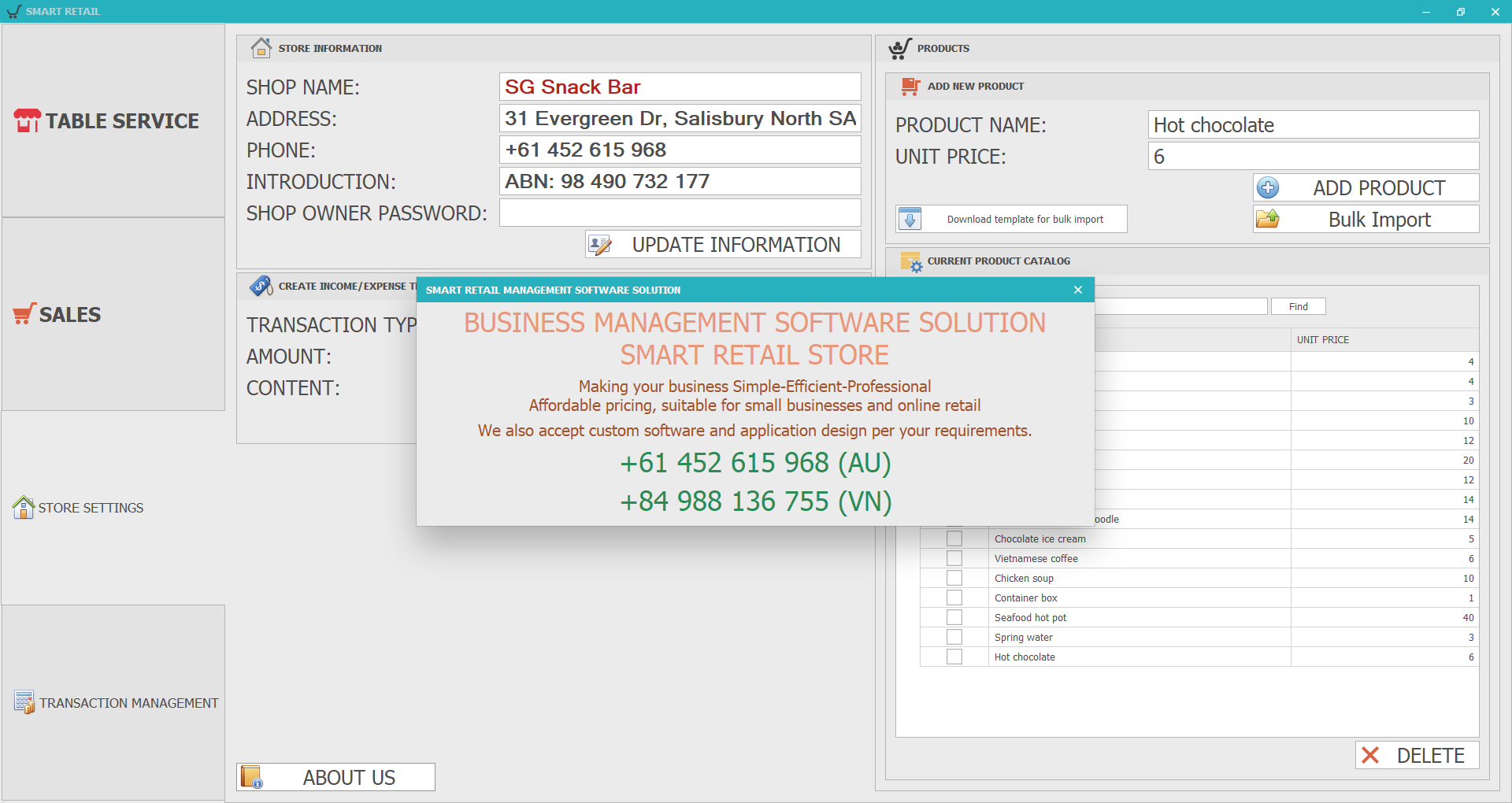Select the Seafood hot pot checkbox
The width and height of the screenshot is (1512, 803).
[954, 618]
